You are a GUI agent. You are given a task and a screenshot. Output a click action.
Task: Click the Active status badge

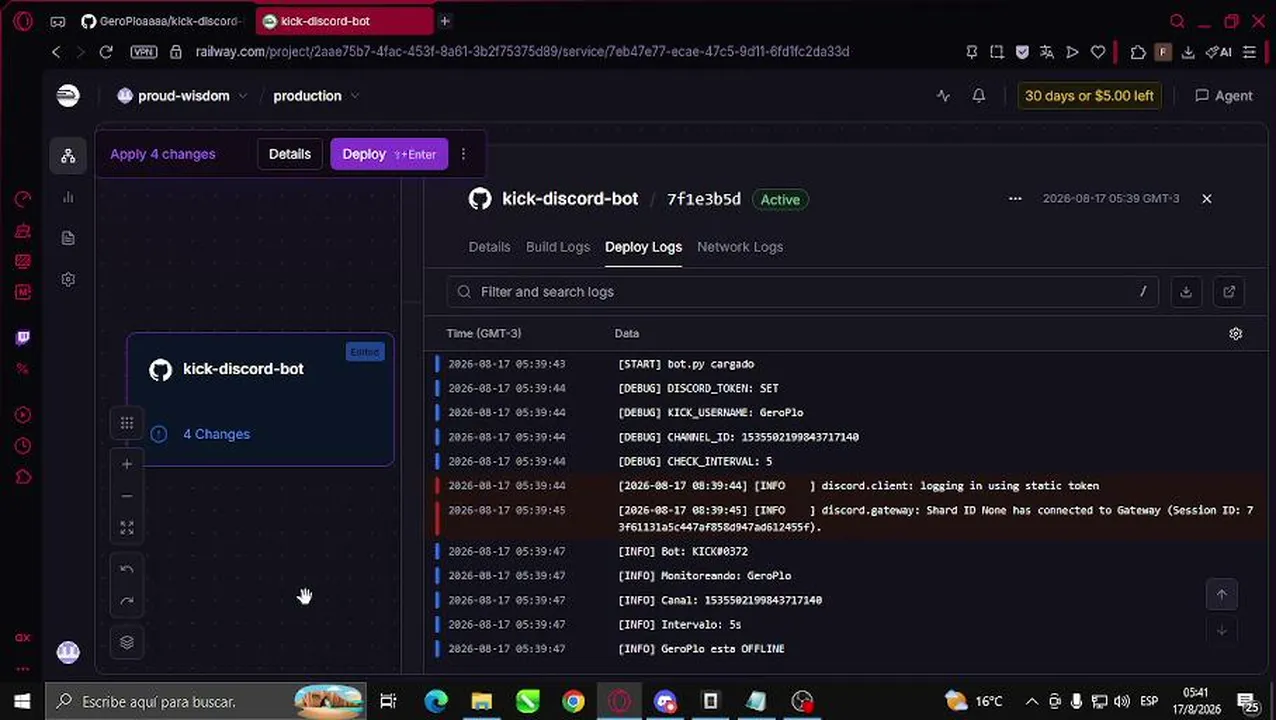click(x=780, y=199)
